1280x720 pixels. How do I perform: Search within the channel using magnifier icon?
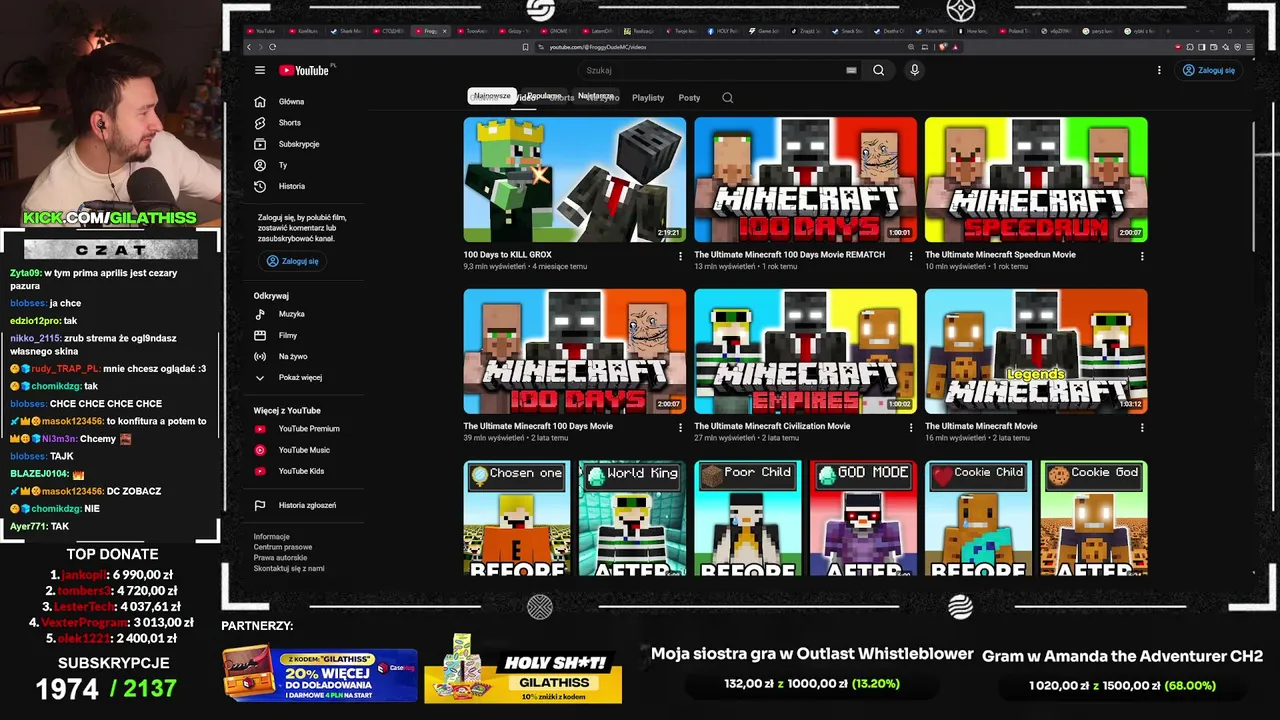(x=727, y=98)
